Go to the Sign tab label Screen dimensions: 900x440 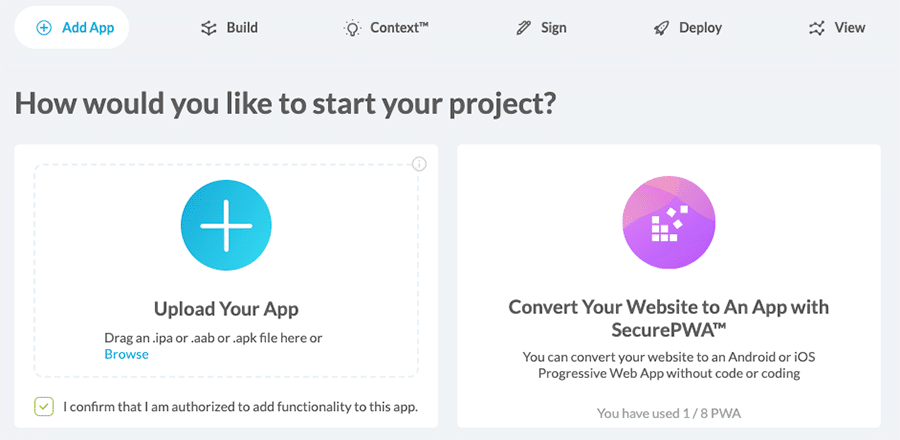[x=554, y=28]
